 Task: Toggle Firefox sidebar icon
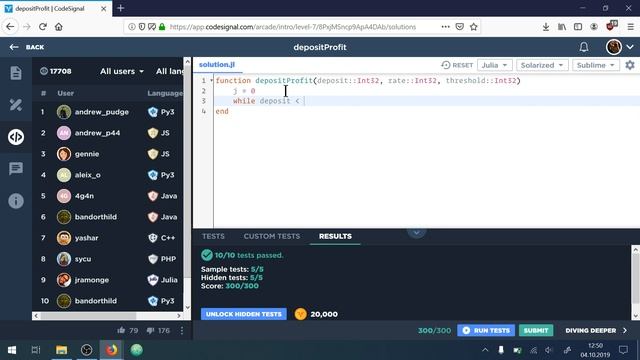(x=578, y=27)
